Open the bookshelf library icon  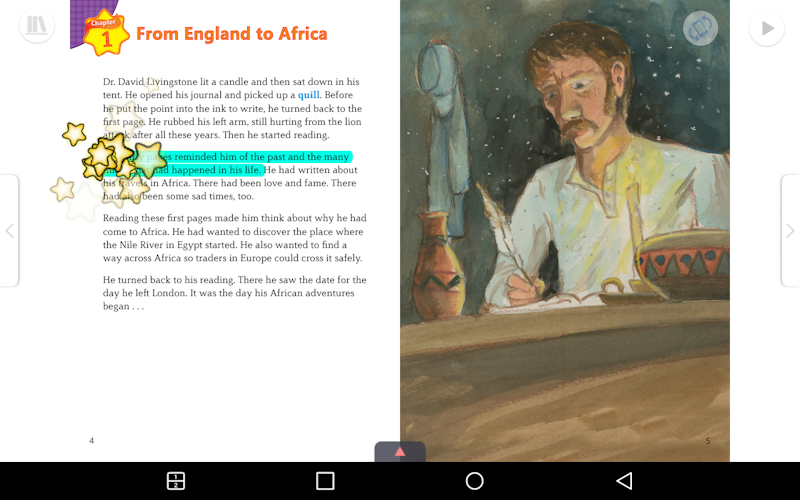(x=37, y=26)
